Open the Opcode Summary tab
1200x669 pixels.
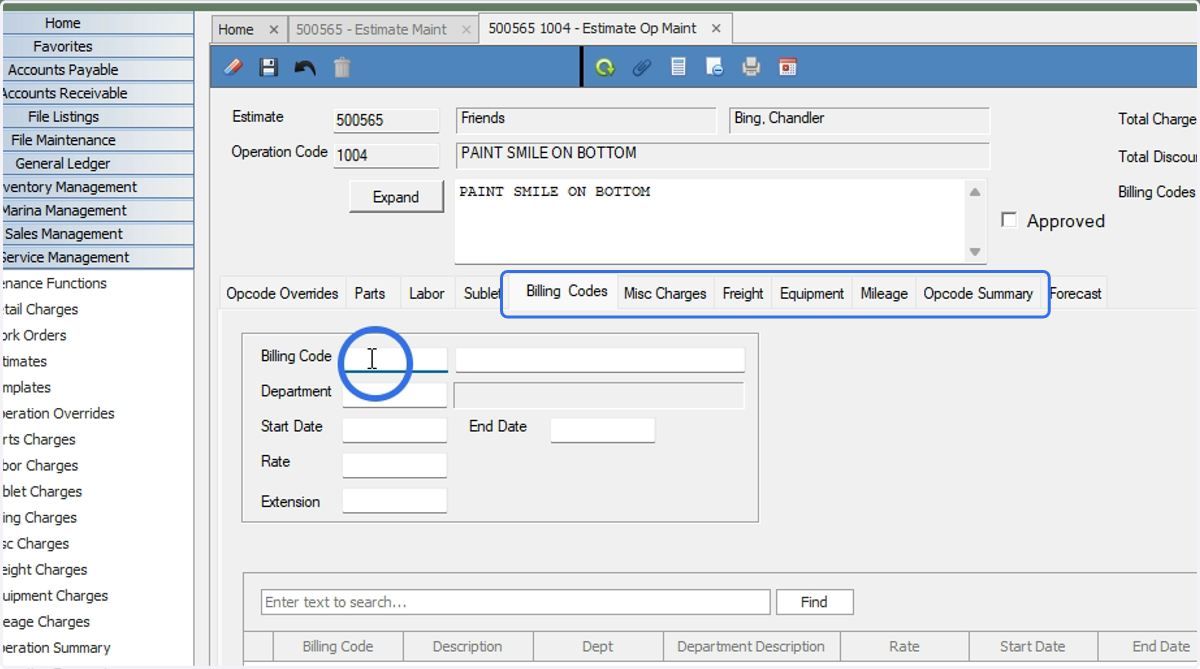(978, 293)
